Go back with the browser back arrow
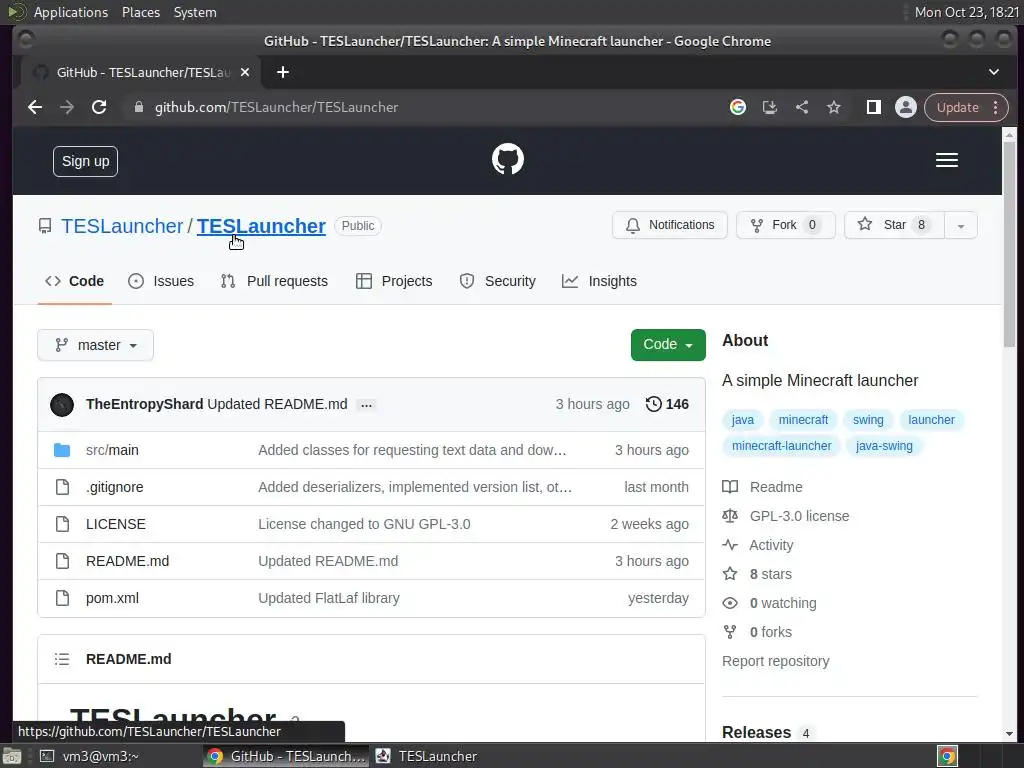Screen dimensions: 1024x768 pyautogui.click(x=35, y=107)
